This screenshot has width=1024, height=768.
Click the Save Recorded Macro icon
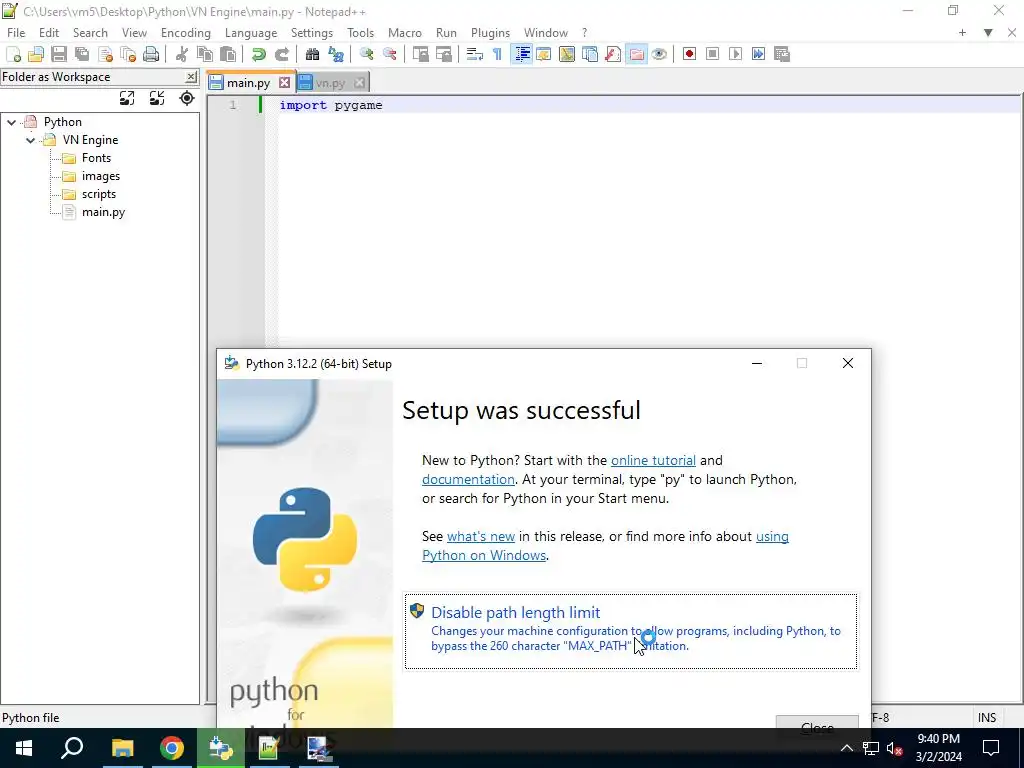(x=782, y=54)
